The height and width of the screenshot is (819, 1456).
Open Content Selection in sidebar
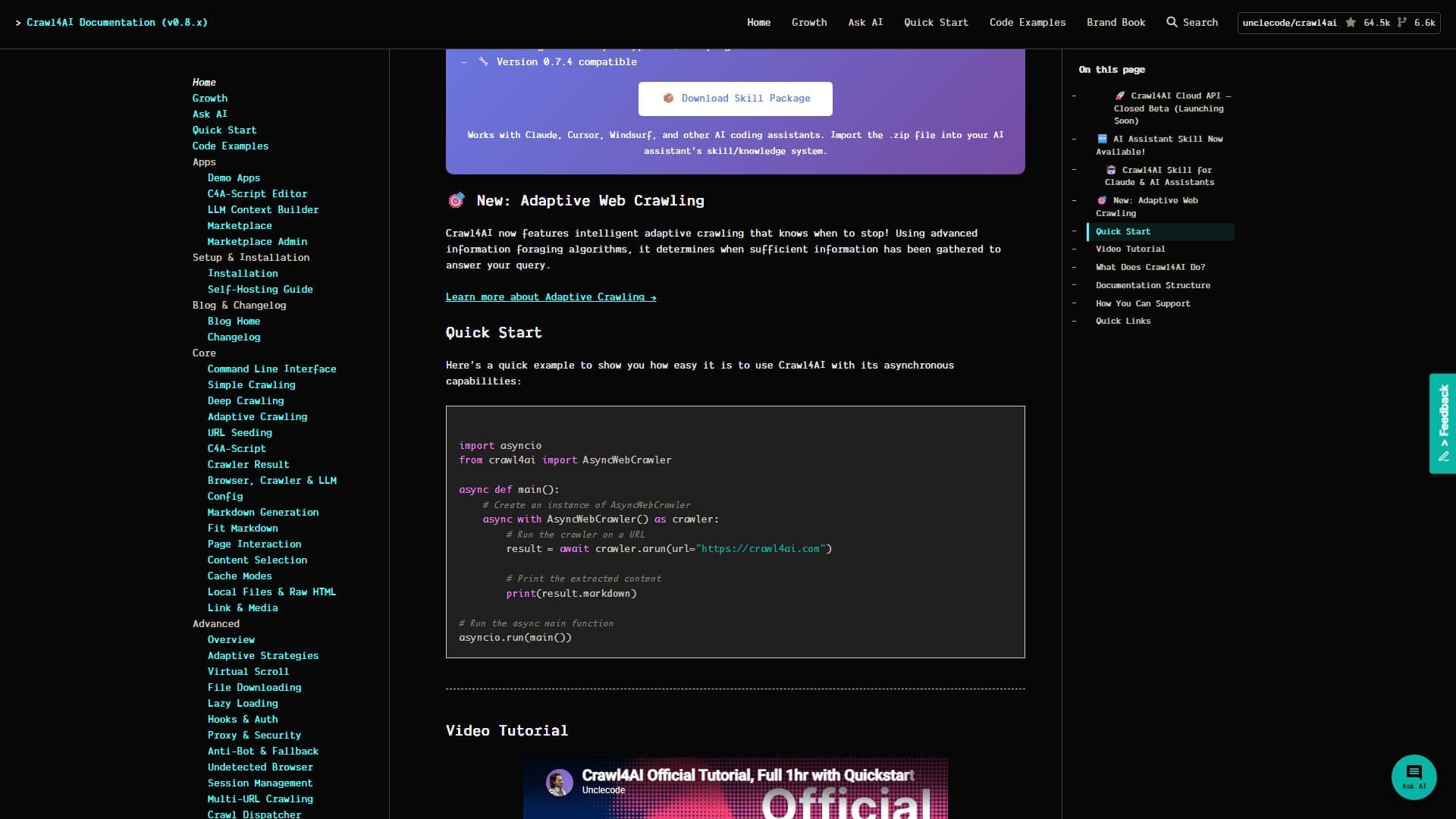pos(257,560)
